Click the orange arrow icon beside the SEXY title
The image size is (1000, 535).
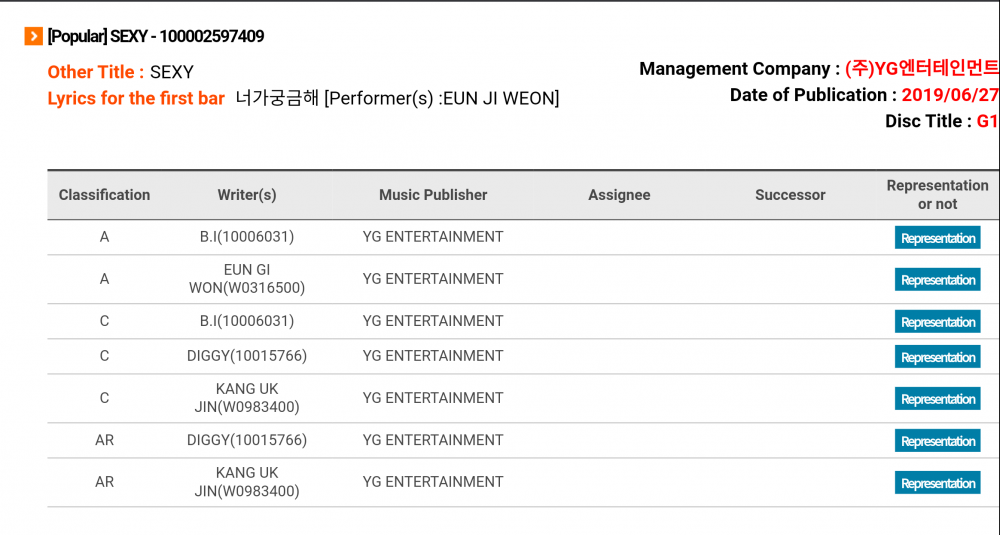34,37
